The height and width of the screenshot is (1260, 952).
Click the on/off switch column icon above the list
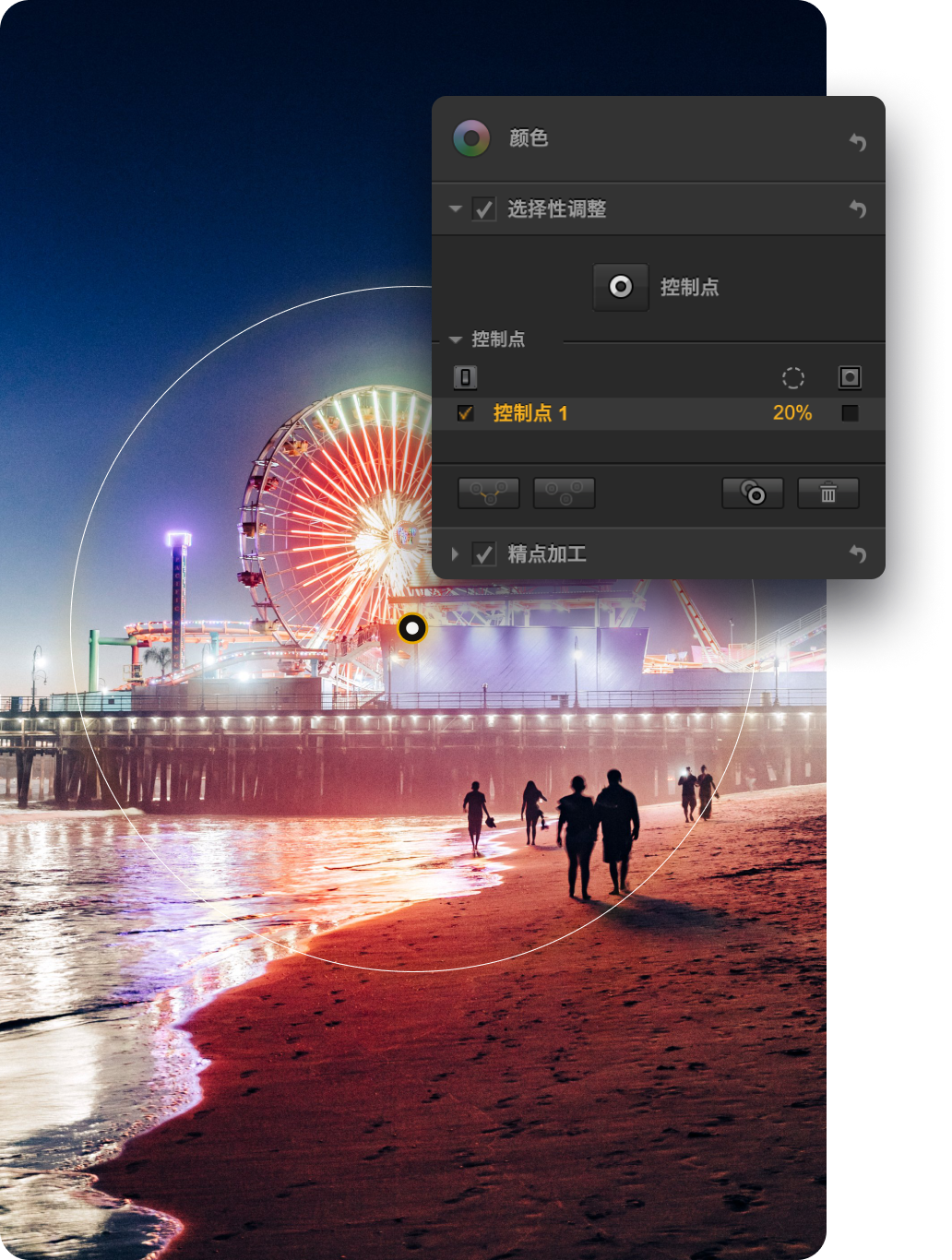[x=466, y=377]
